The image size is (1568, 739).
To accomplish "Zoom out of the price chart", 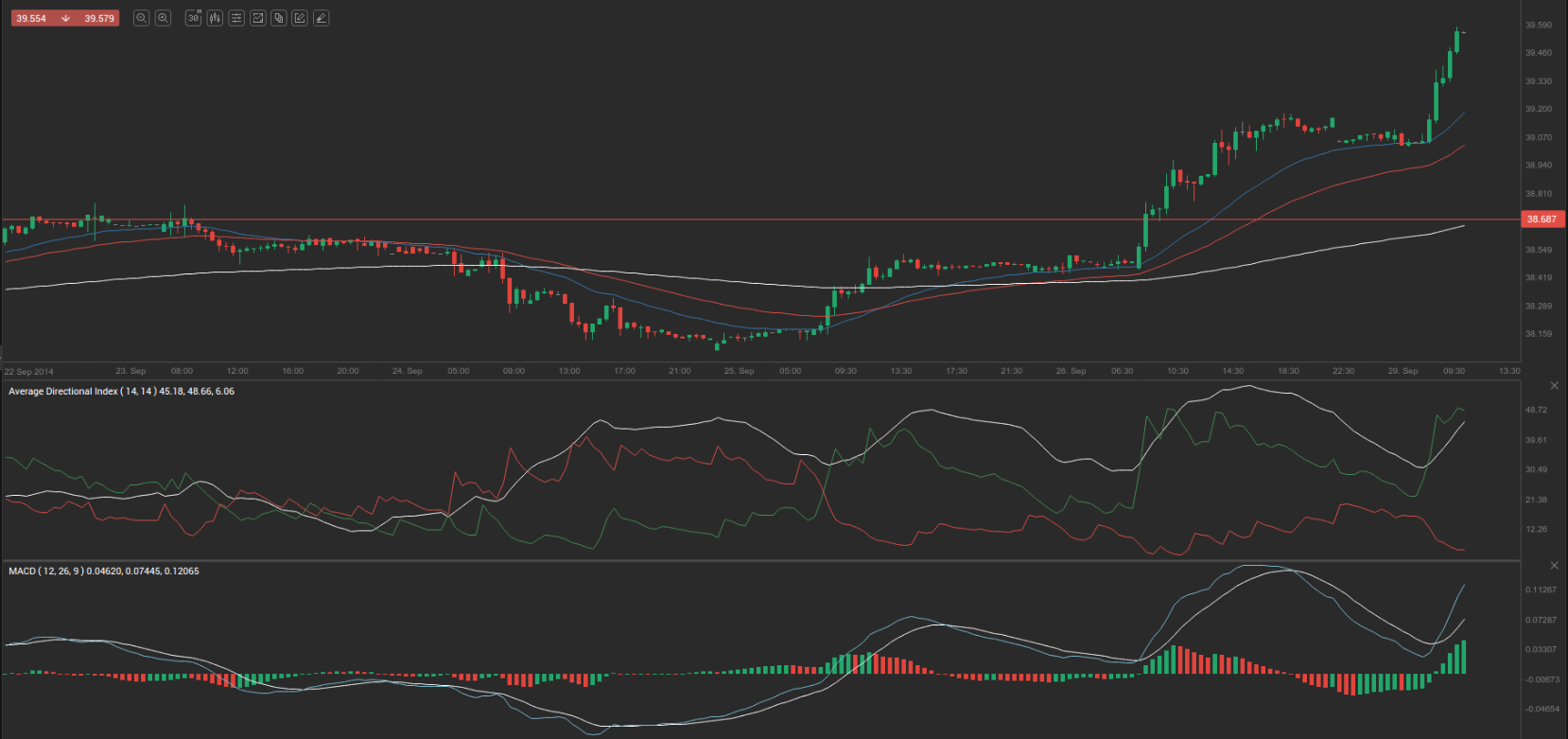I will 141,18.
